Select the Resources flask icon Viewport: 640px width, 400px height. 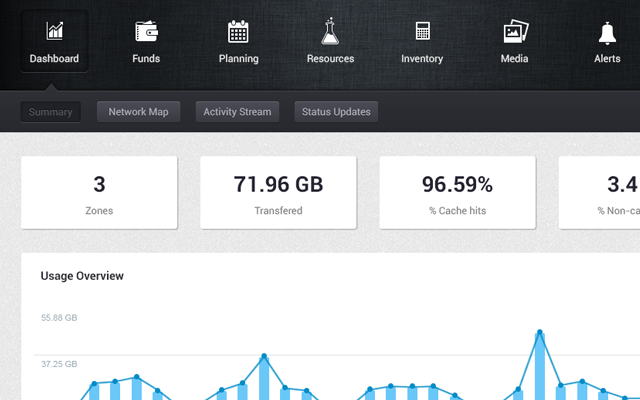coord(330,31)
